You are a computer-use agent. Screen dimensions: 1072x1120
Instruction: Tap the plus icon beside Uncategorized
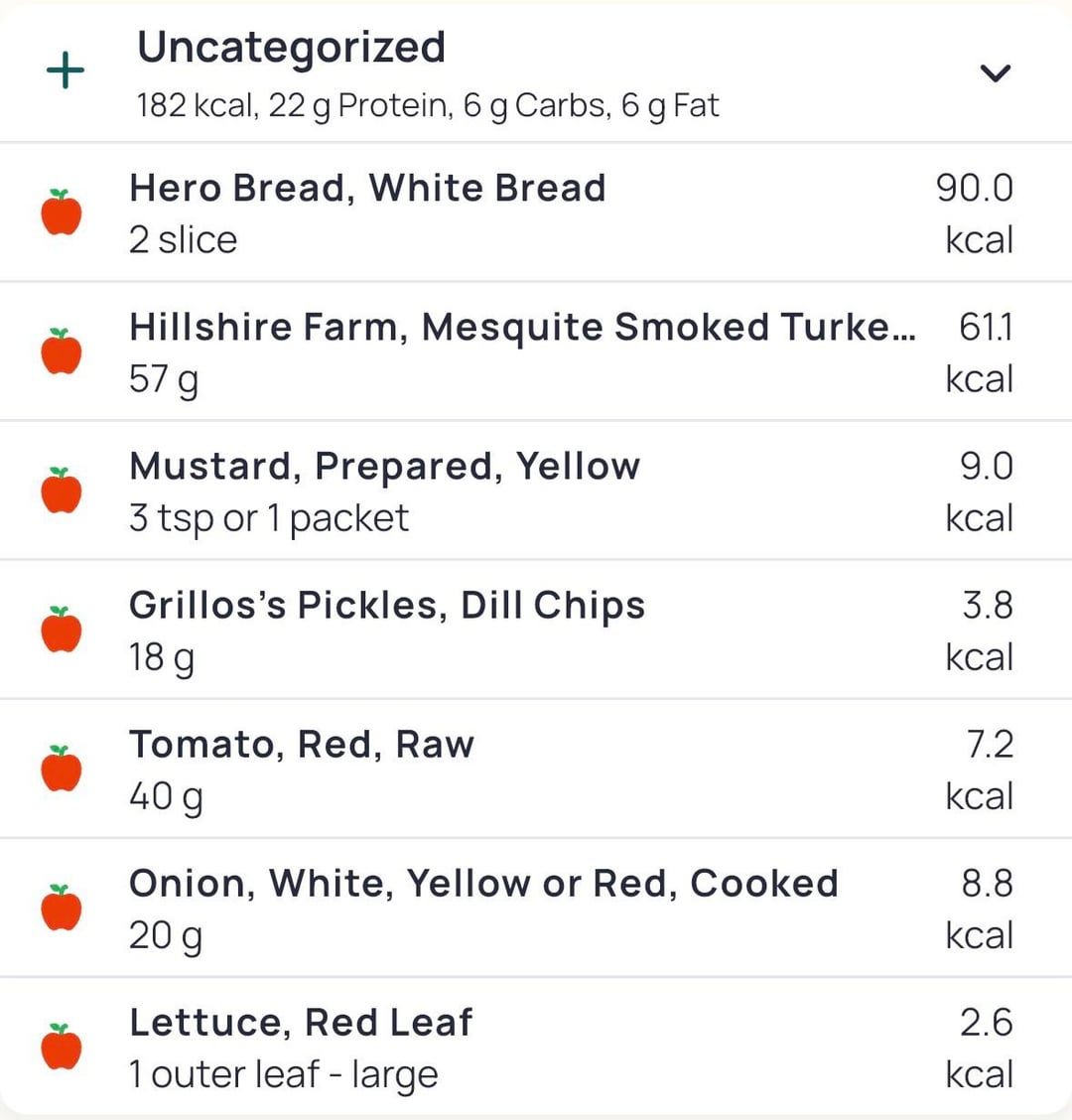click(x=66, y=71)
